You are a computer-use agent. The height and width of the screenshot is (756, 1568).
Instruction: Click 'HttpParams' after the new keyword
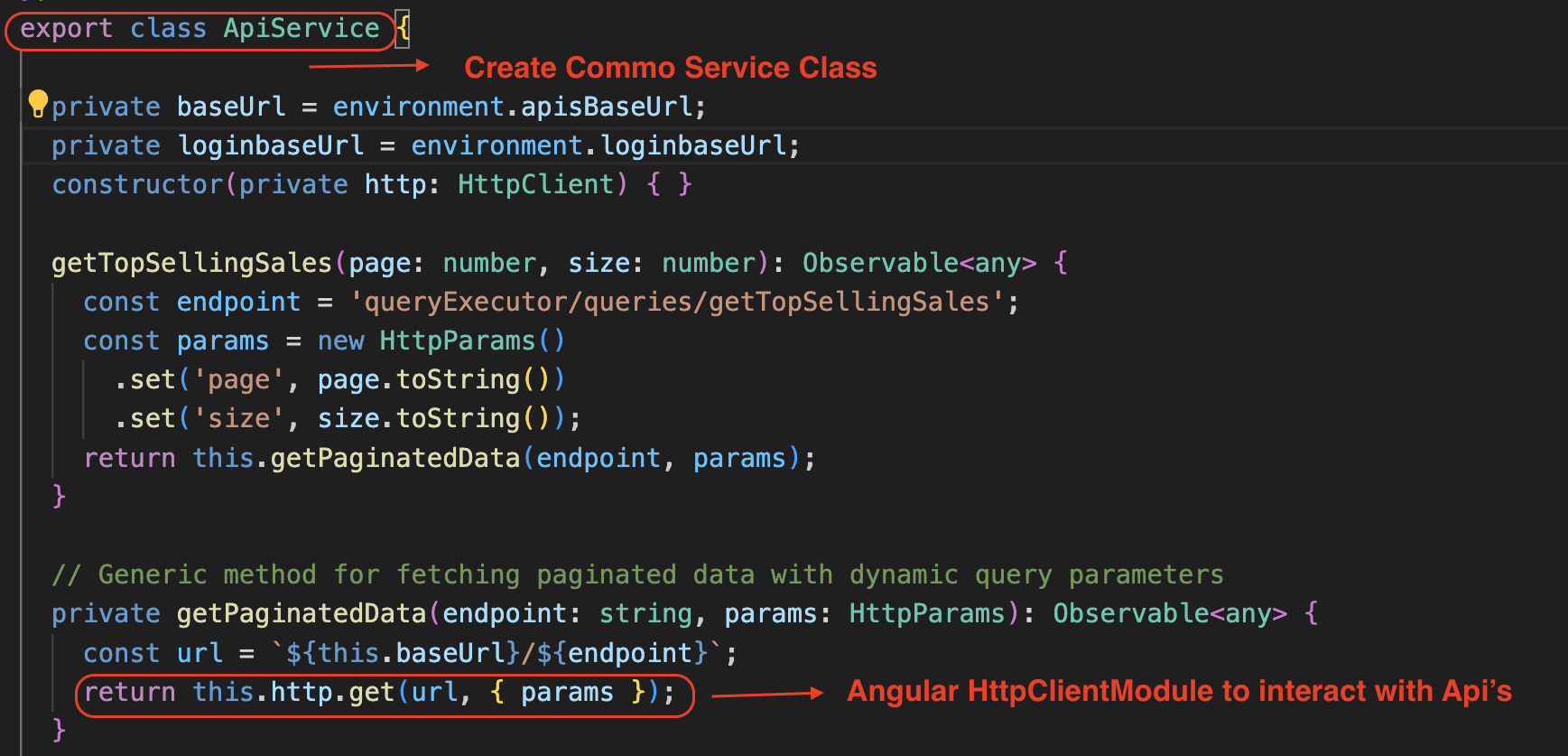point(457,341)
